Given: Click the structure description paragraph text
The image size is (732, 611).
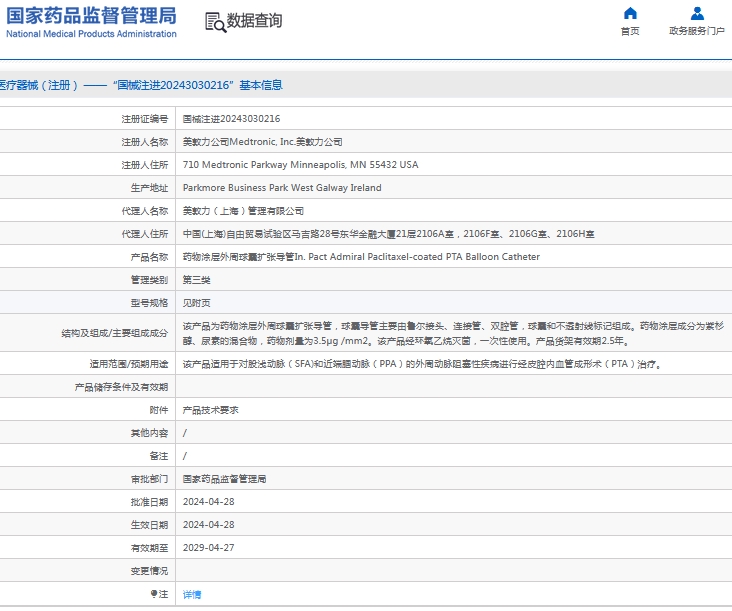Looking at the screenshot, I should pyautogui.click(x=453, y=333).
